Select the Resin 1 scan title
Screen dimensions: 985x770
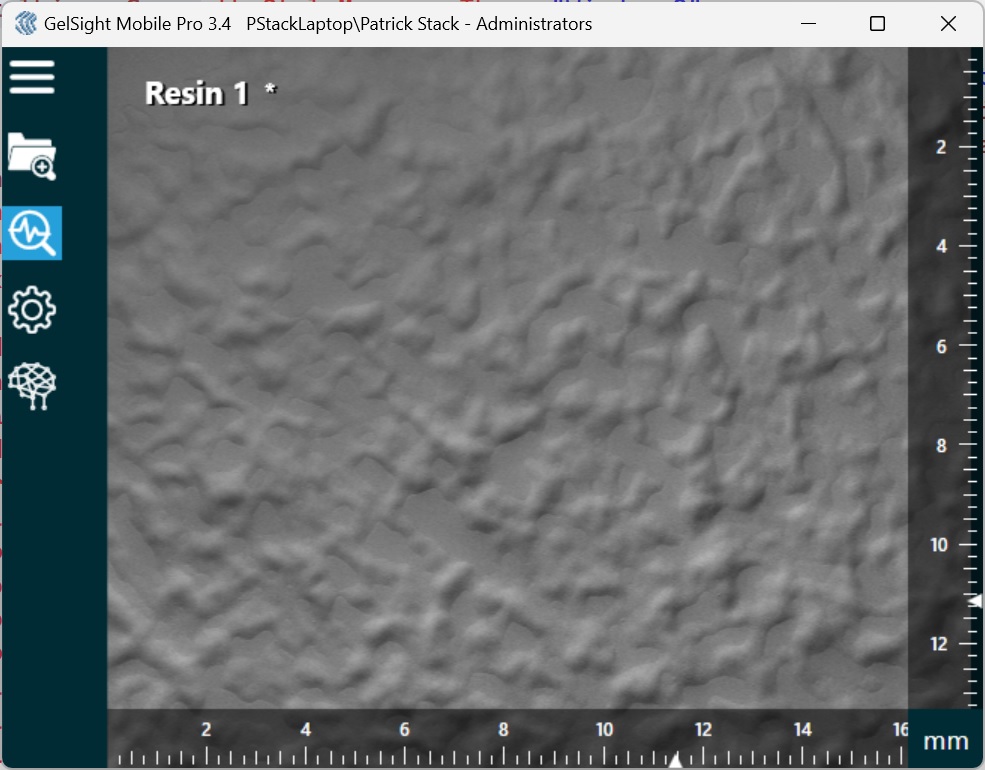coord(196,93)
